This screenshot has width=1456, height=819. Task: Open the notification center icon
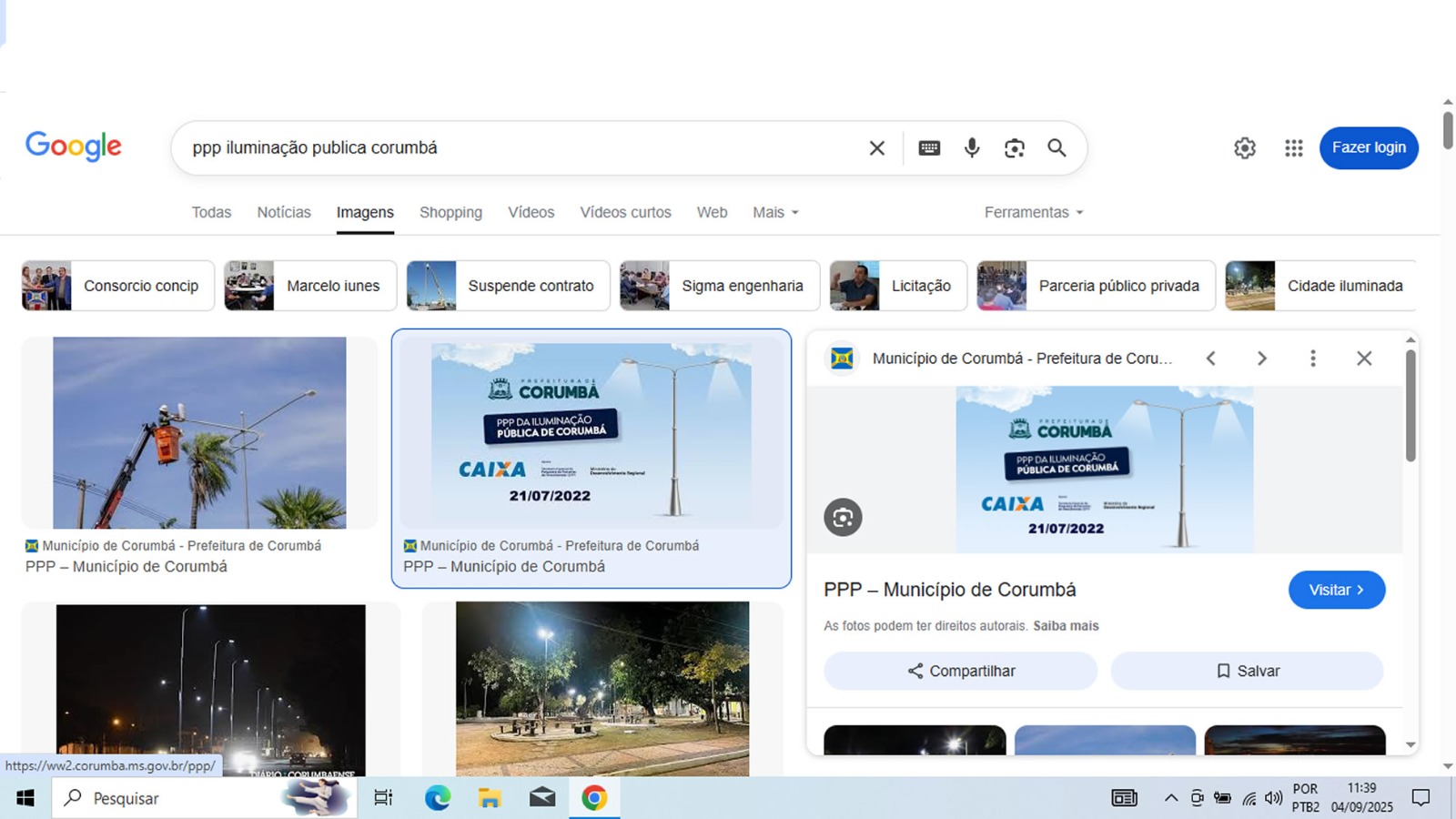(x=1421, y=798)
